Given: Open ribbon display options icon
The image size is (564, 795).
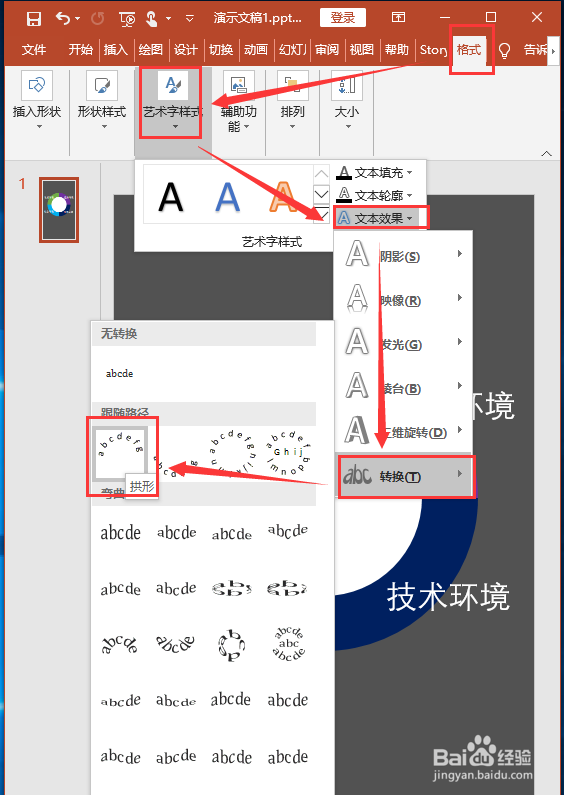Looking at the screenshot, I should pyautogui.click(x=399, y=18).
